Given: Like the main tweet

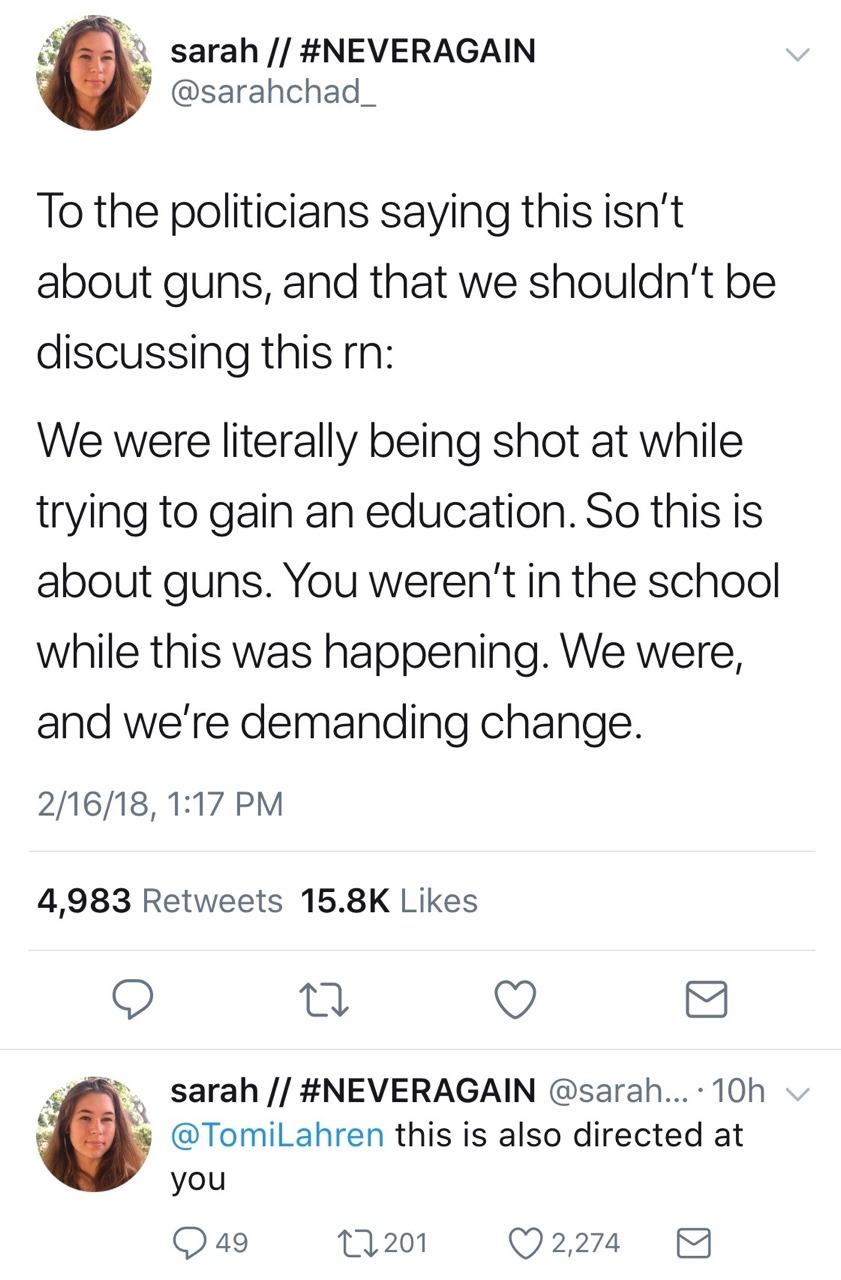Looking at the screenshot, I should 516,999.
